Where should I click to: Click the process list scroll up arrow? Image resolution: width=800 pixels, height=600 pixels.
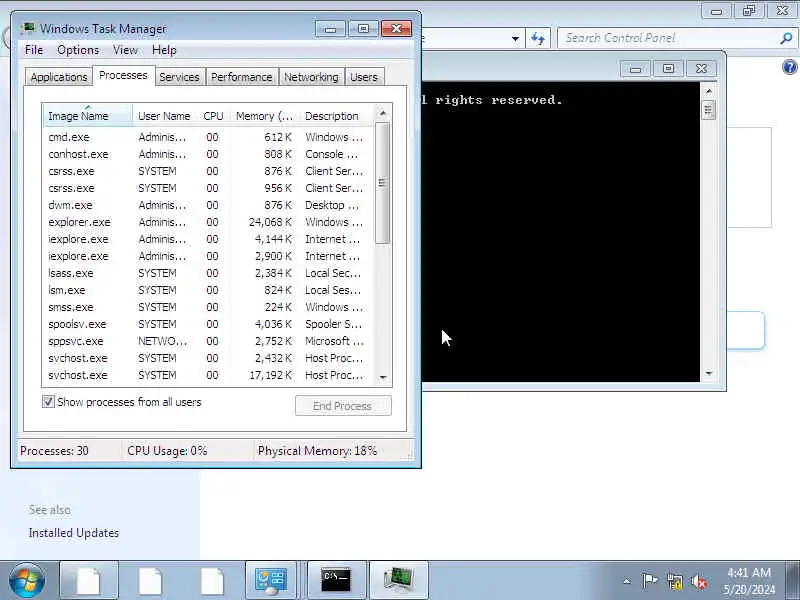(383, 113)
